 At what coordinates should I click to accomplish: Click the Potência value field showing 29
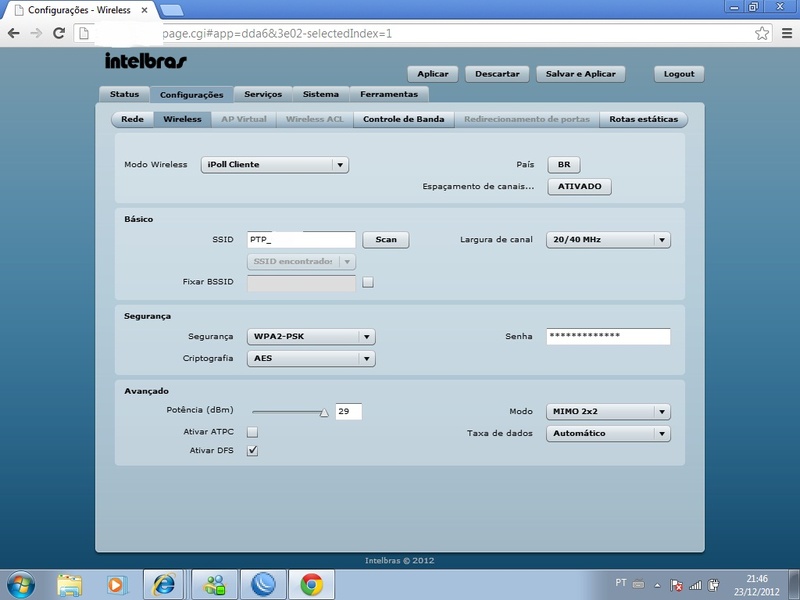coord(348,412)
